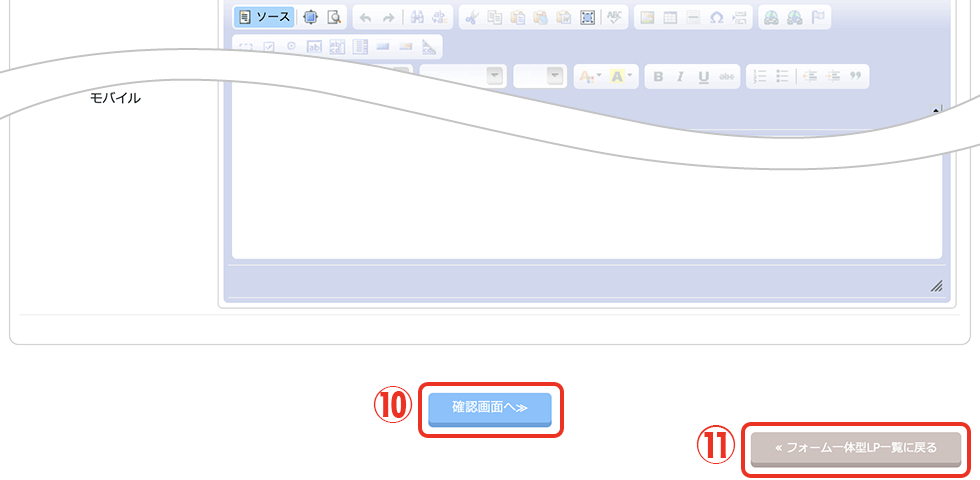Click the Select All icon
The height and width of the screenshot is (480, 980).
[x=587, y=18]
